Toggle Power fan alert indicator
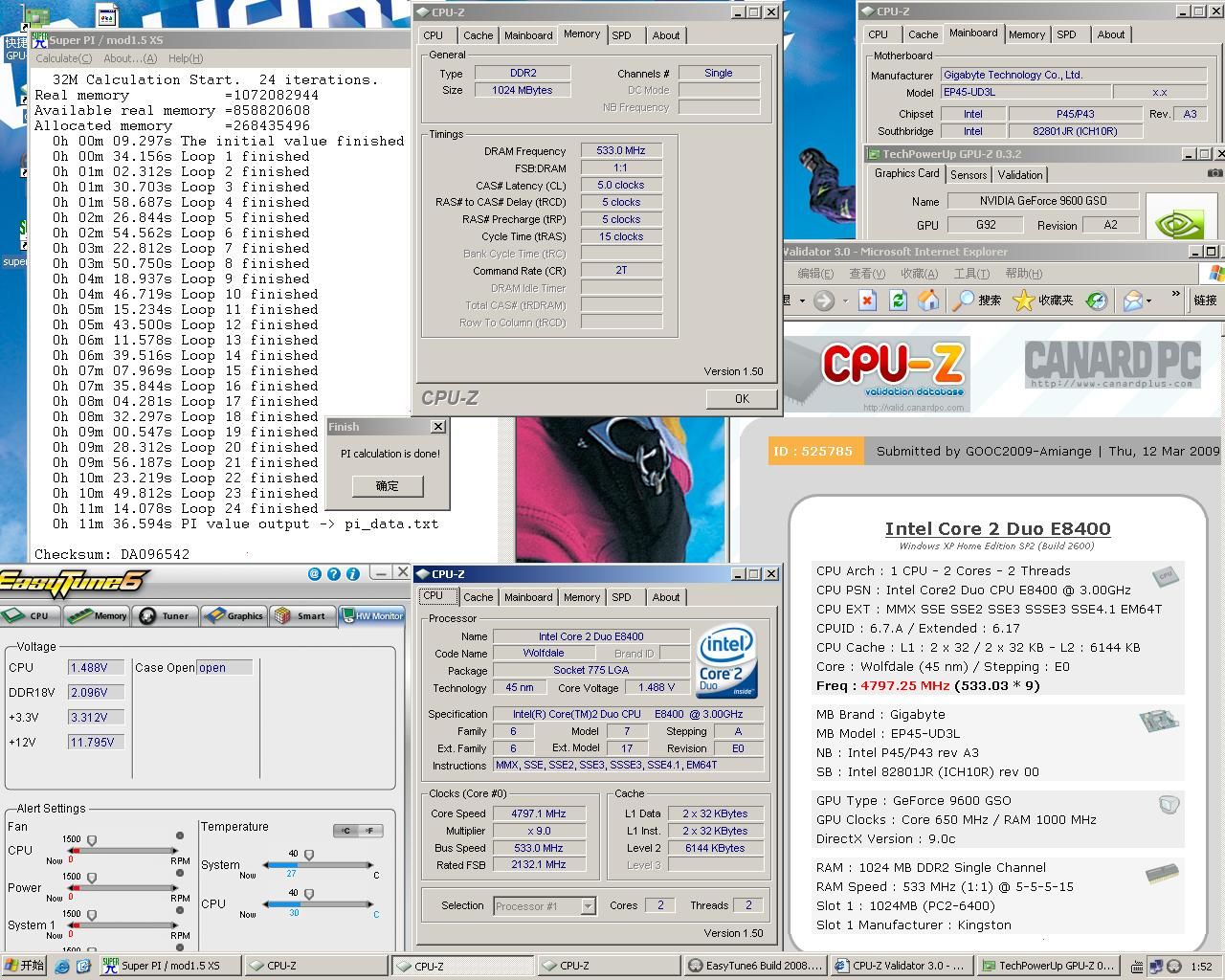 179,874
